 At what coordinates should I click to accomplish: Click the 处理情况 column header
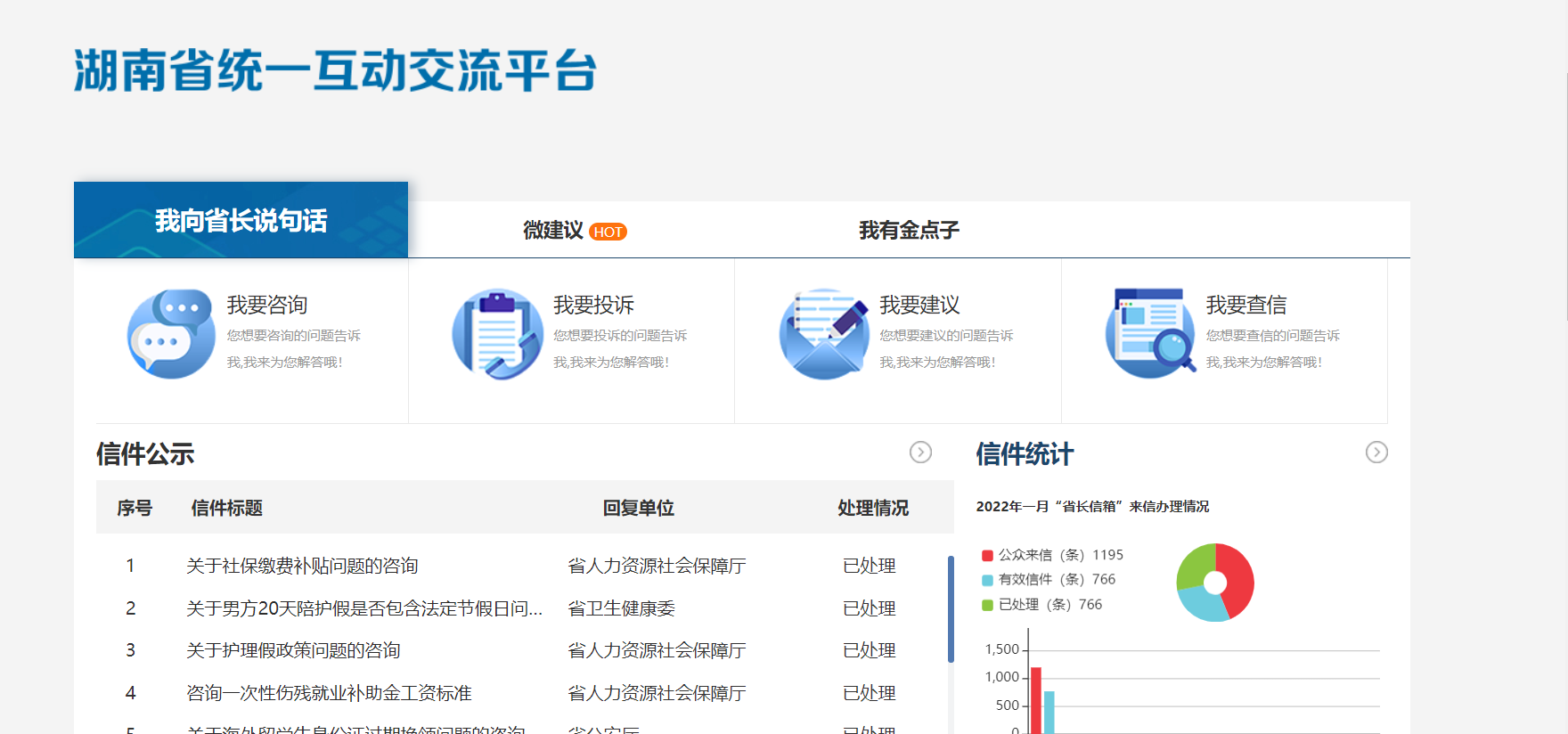(873, 508)
